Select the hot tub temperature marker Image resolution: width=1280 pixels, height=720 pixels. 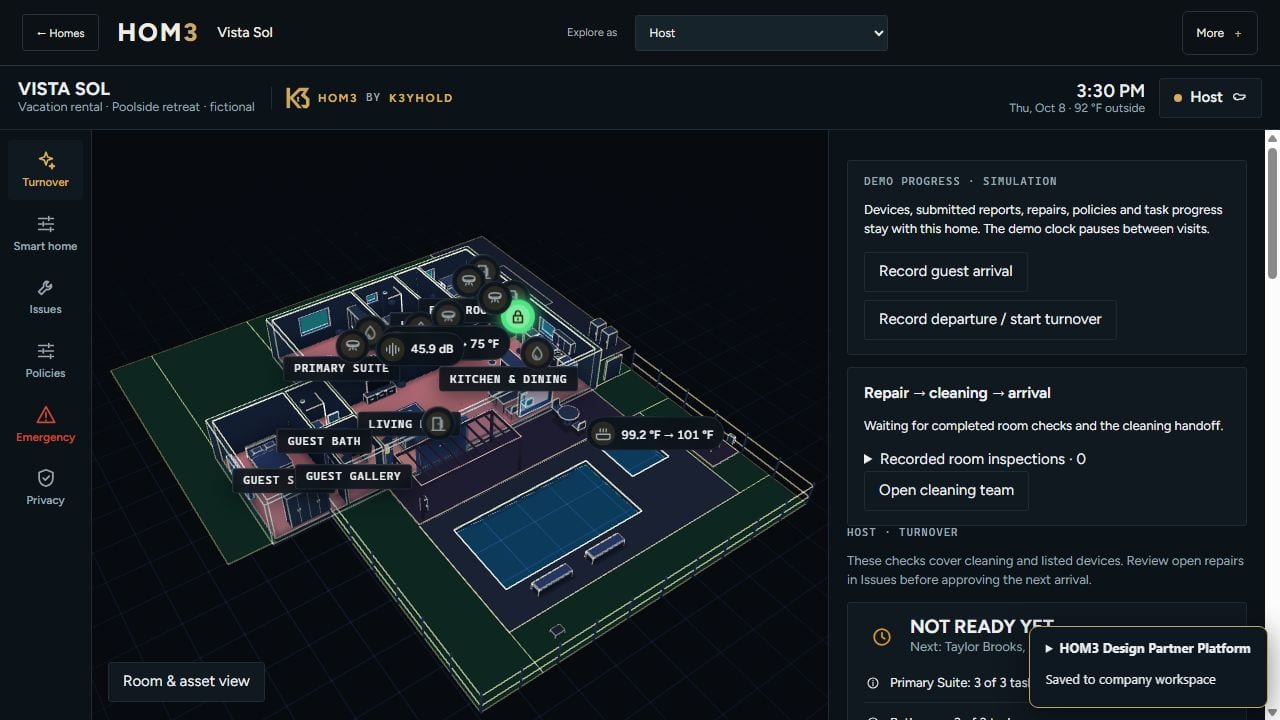pyautogui.click(x=654, y=434)
